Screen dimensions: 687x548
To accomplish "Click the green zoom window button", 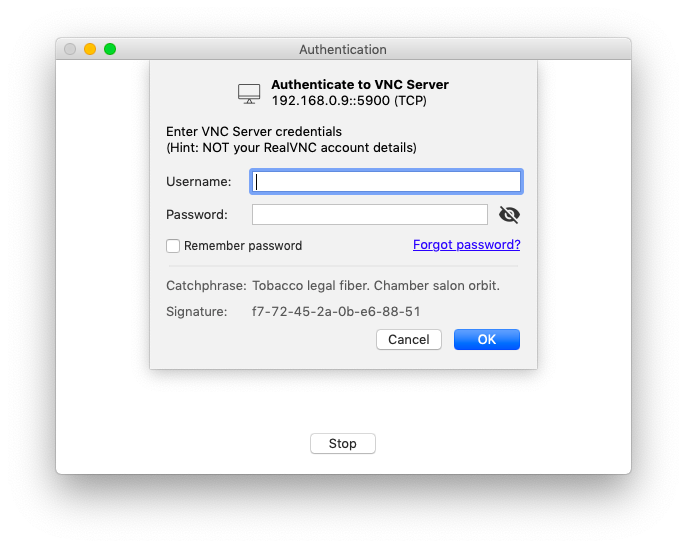I will 110,49.
